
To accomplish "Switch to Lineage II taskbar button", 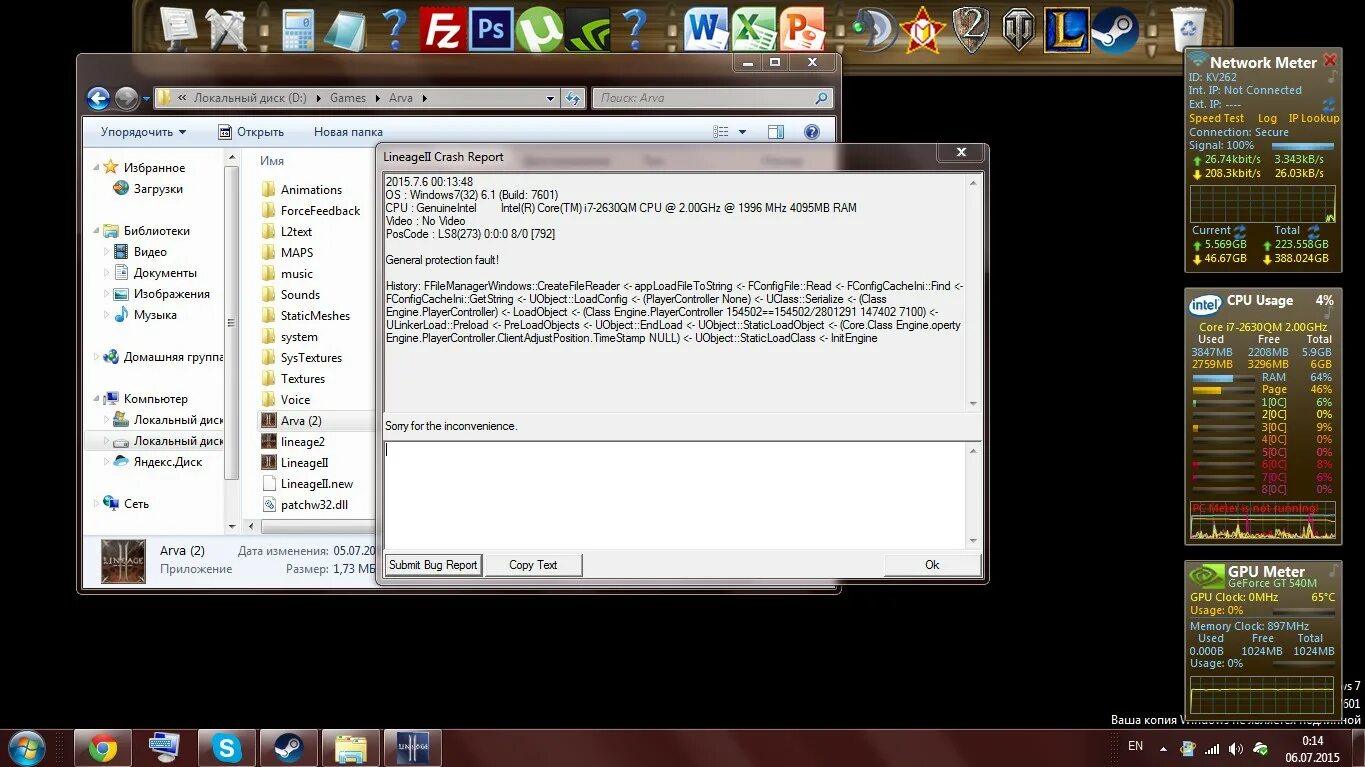I will click(413, 748).
